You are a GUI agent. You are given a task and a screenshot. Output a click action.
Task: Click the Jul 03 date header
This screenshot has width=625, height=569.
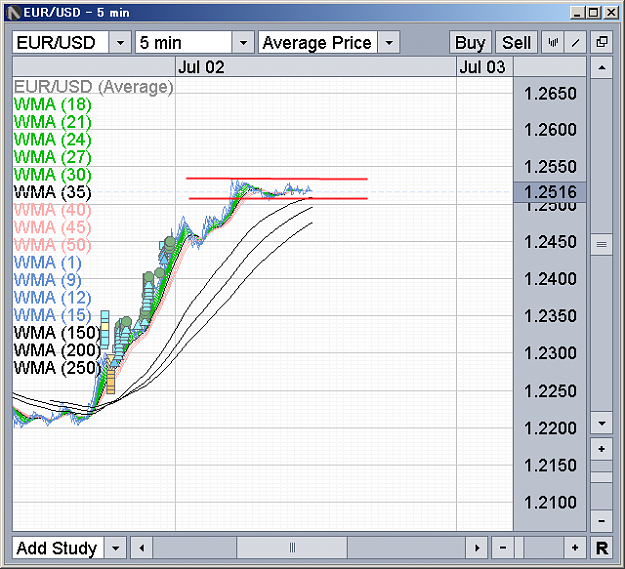coord(482,67)
